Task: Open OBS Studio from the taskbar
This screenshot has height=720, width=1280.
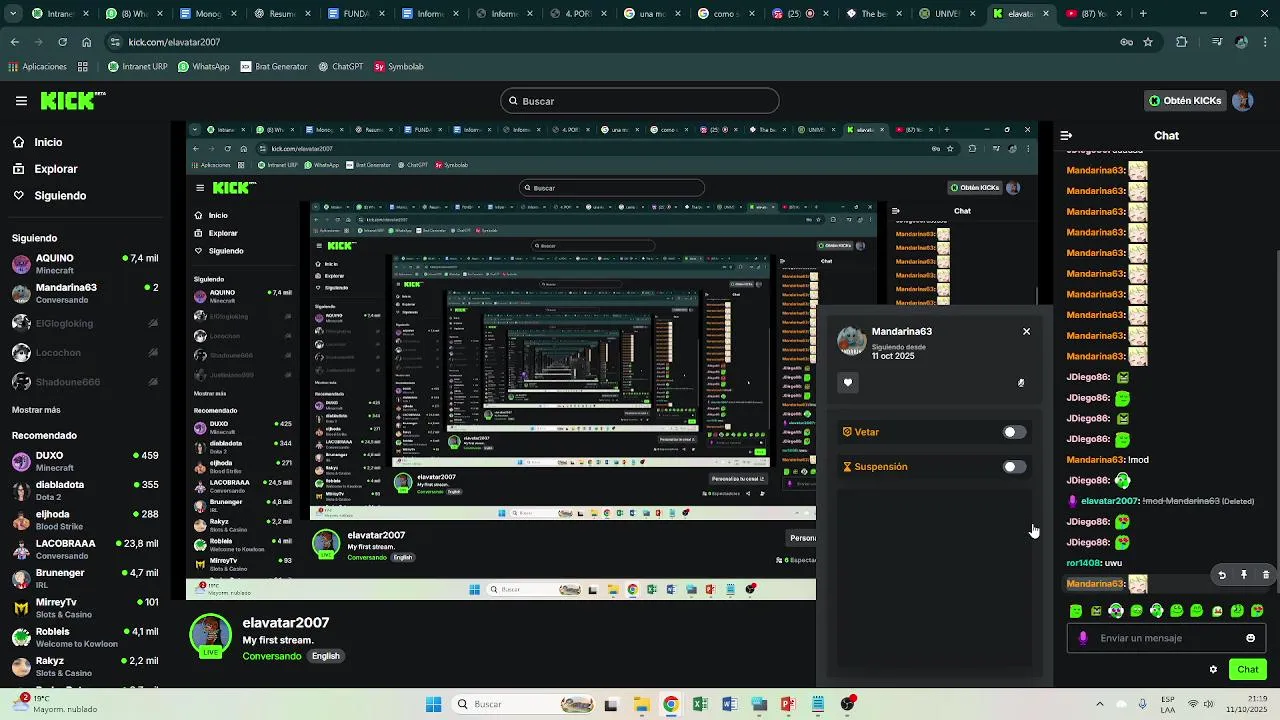Action: click(848, 704)
